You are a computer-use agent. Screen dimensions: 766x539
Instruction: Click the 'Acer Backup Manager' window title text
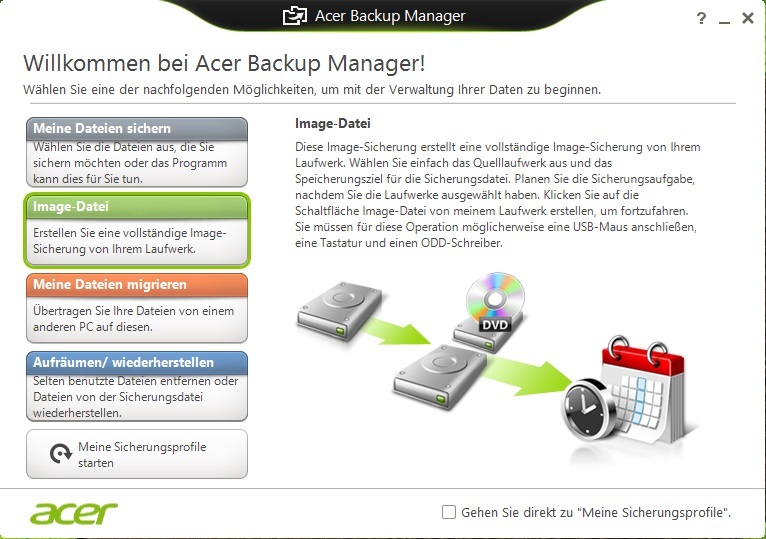coord(390,16)
